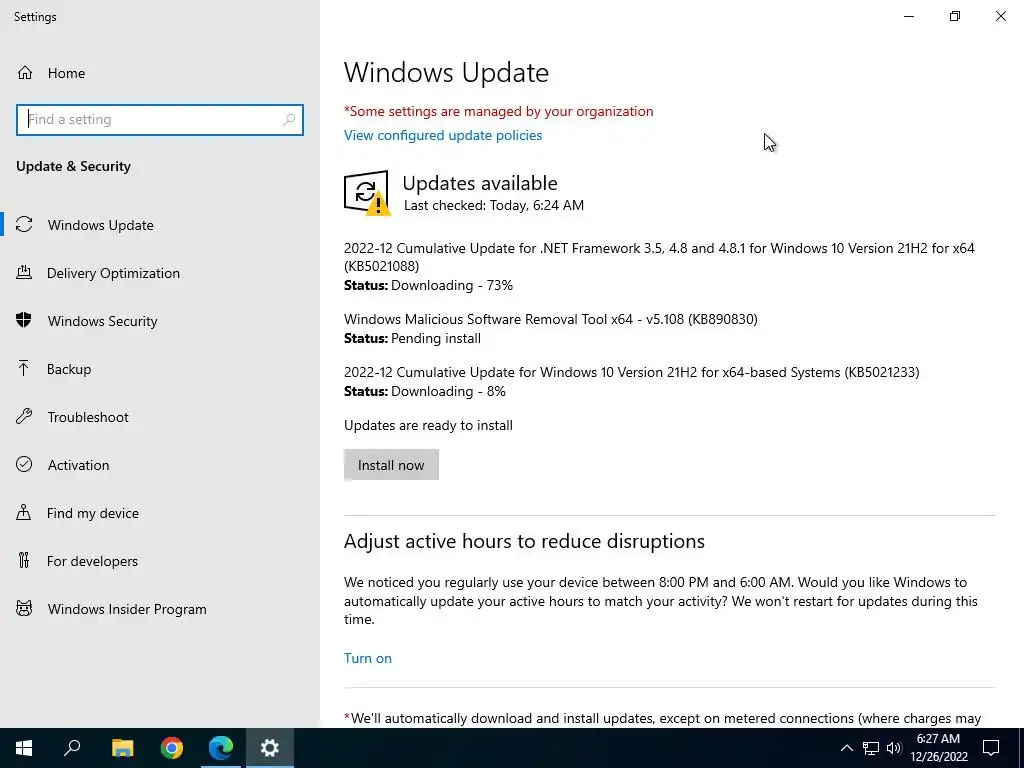Click the Windows Insider Program cat icon
This screenshot has width=1024, height=768.
pos(24,609)
